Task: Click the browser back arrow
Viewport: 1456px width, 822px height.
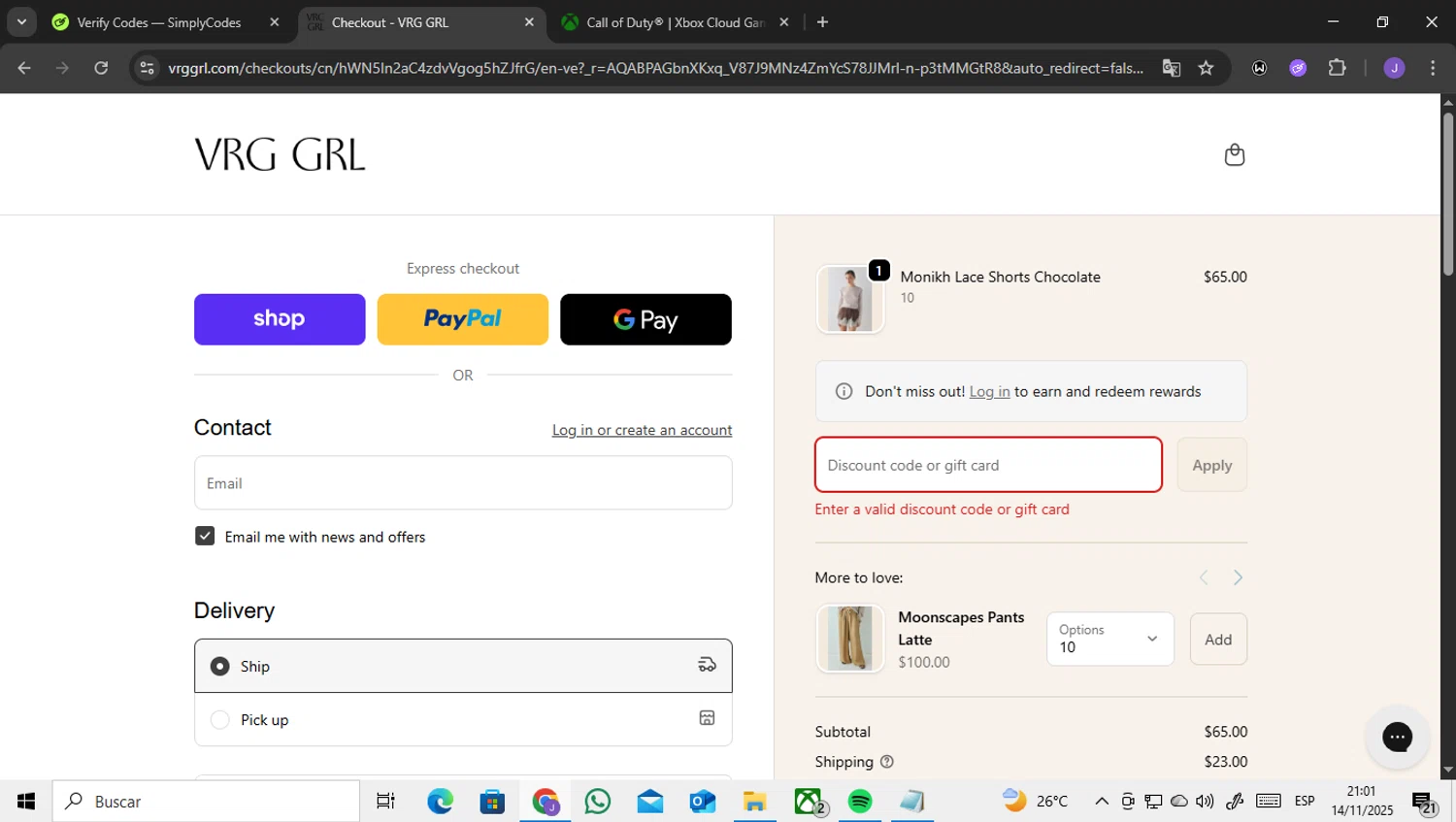Action: [24, 68]
